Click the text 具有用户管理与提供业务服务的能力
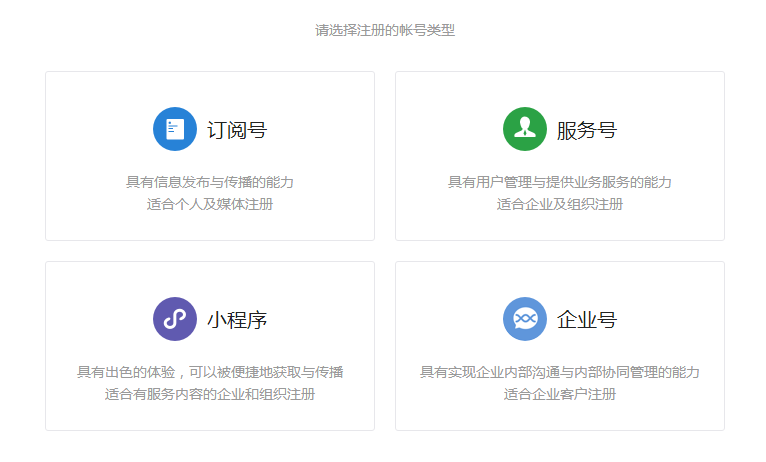Image resolution: width=766 pixels, height=462 pixels. pos(560,182)
